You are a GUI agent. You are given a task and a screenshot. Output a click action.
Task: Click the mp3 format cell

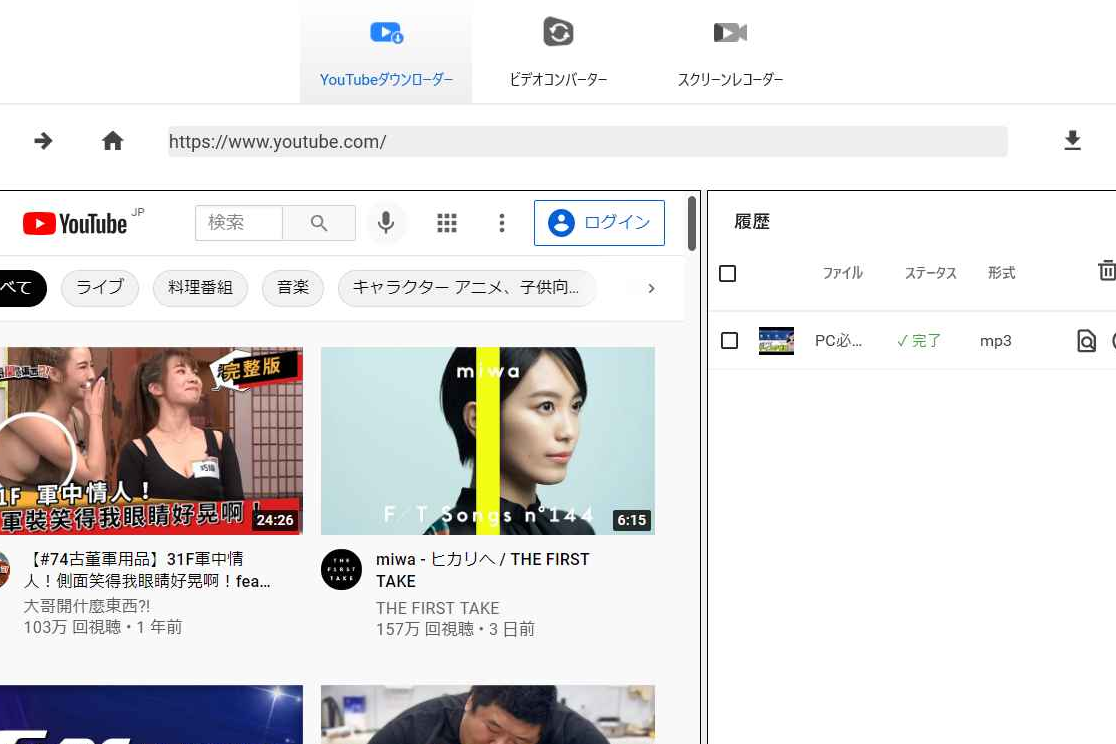click(x=996, y=341)
